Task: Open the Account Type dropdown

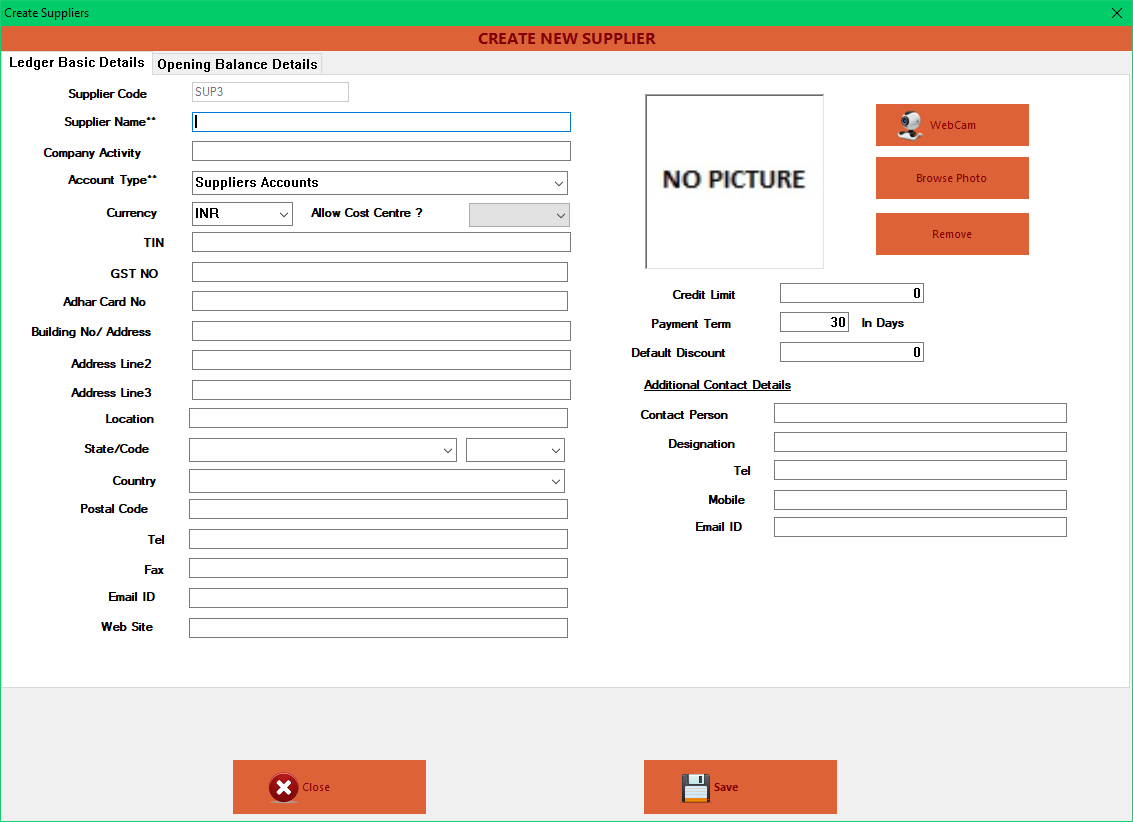Action: tap(559, 183)
